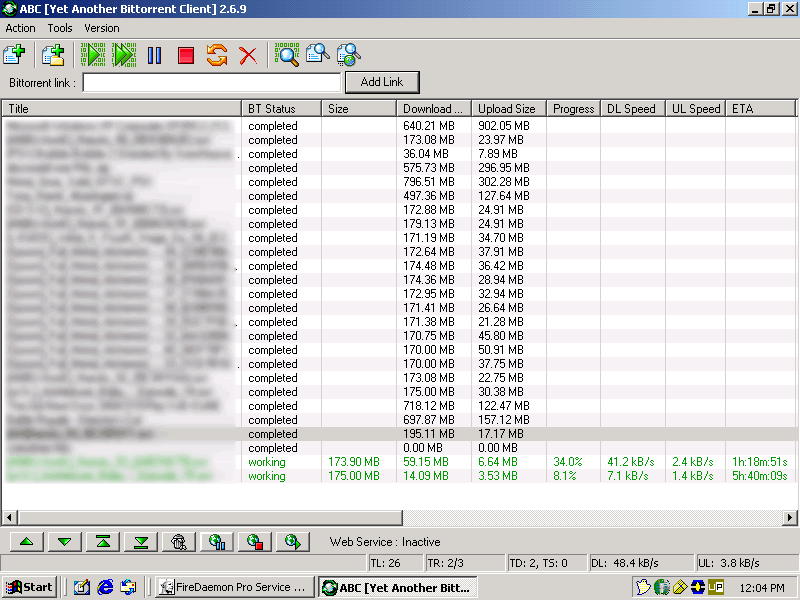Open the Version menu

(102, 28)
